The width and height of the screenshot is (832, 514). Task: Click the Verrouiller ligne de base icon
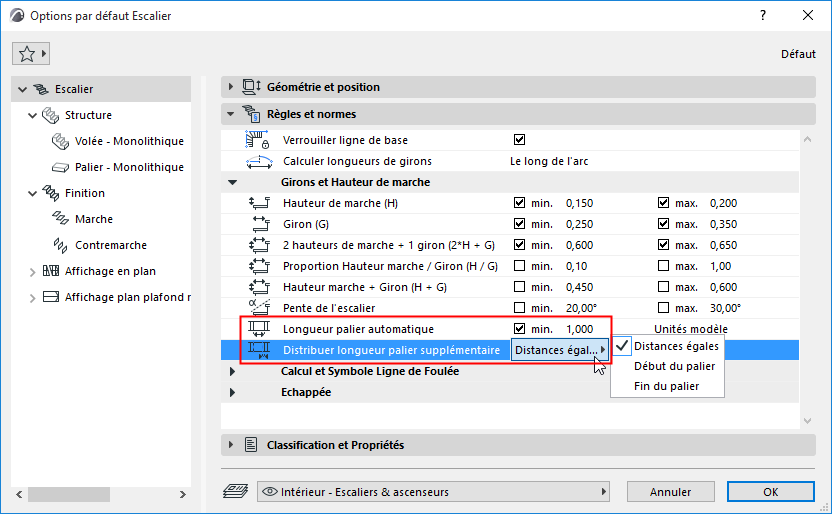click(258, 140)
